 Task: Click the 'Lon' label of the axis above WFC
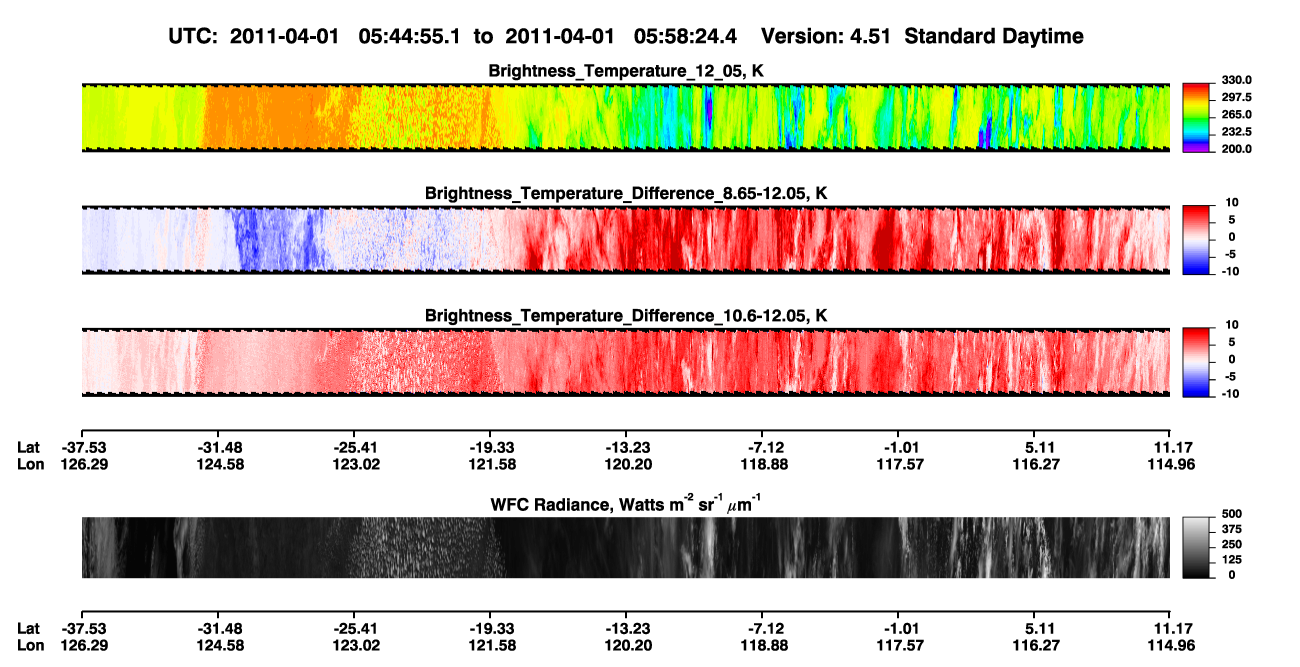(x=30, y=464)
